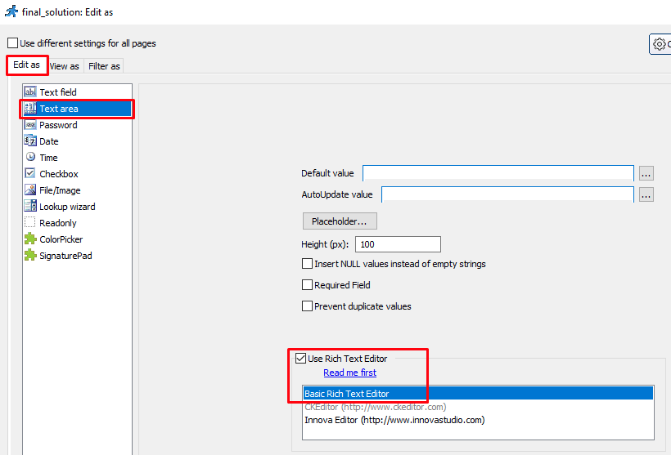Image resolution: width=671 pixels, height=455 pixels.
Task: Open AutoUpdate value ellipsis browse button
Action: (646, 194)
